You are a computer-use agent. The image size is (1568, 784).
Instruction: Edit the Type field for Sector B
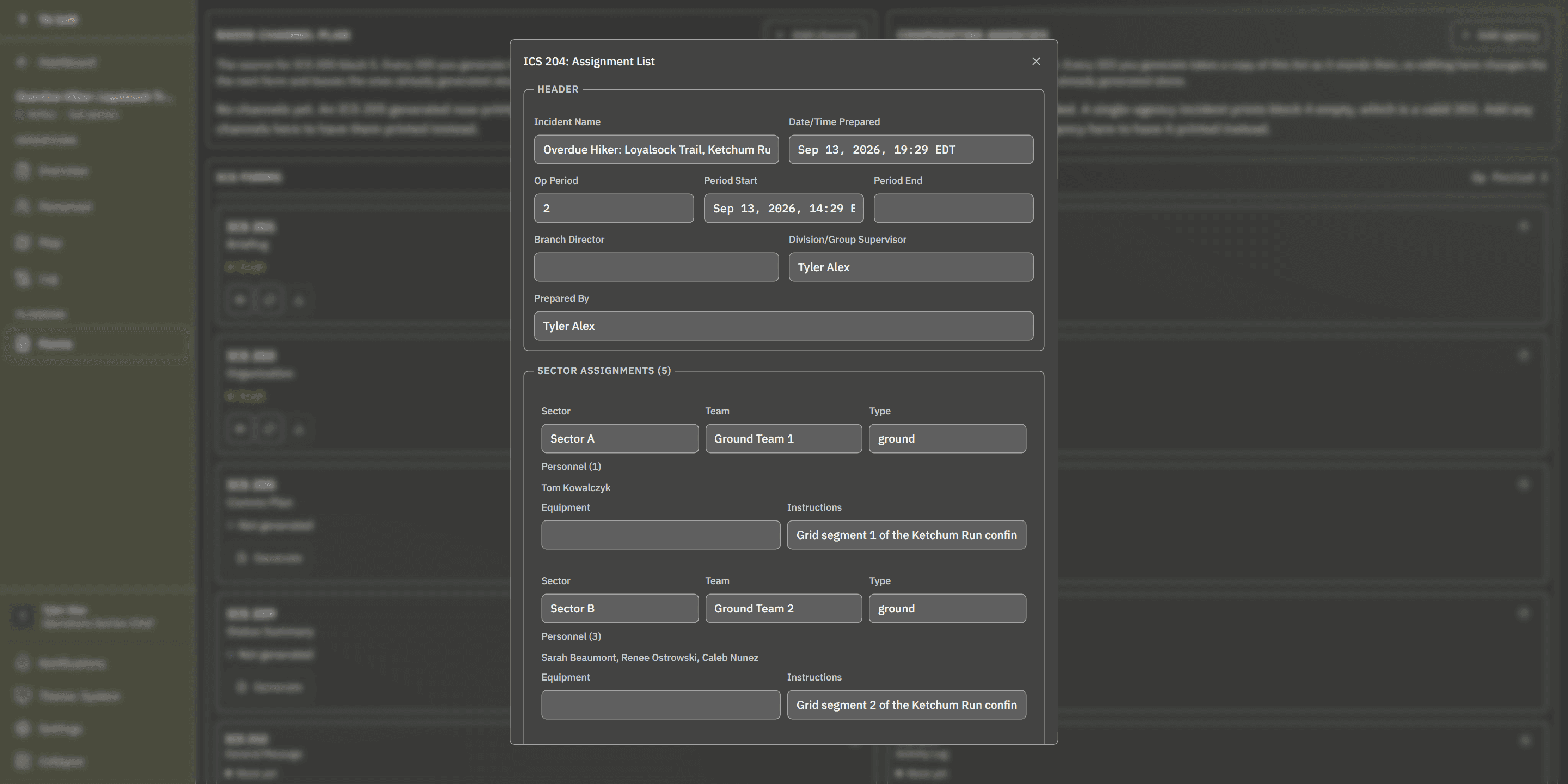pos(947,608)
